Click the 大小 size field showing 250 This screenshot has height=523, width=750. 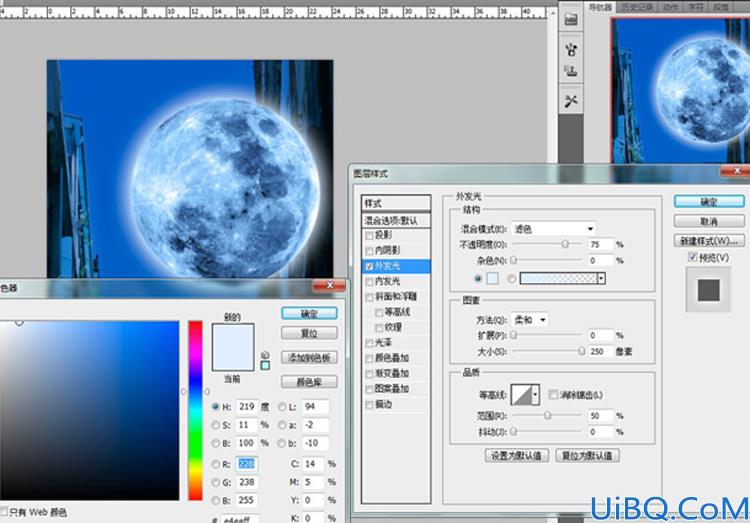(x=600, y=351)
